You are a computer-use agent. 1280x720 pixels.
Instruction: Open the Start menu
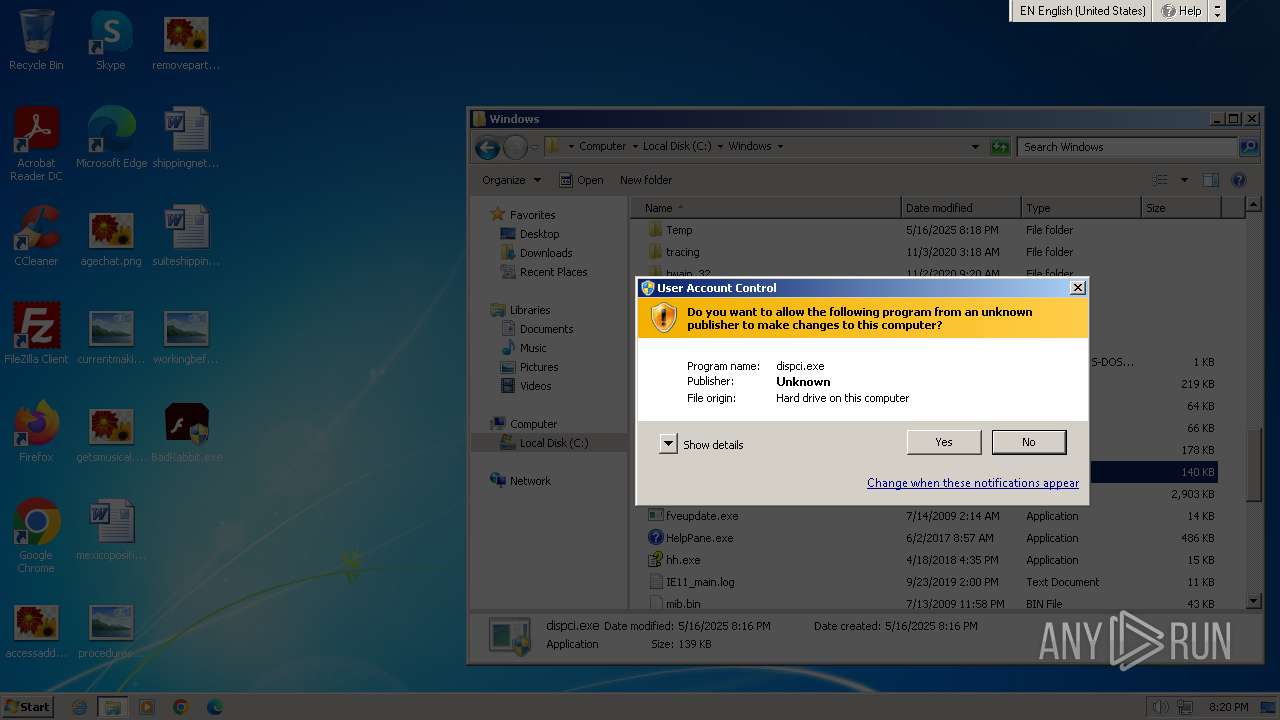click(x=27, y=707)
